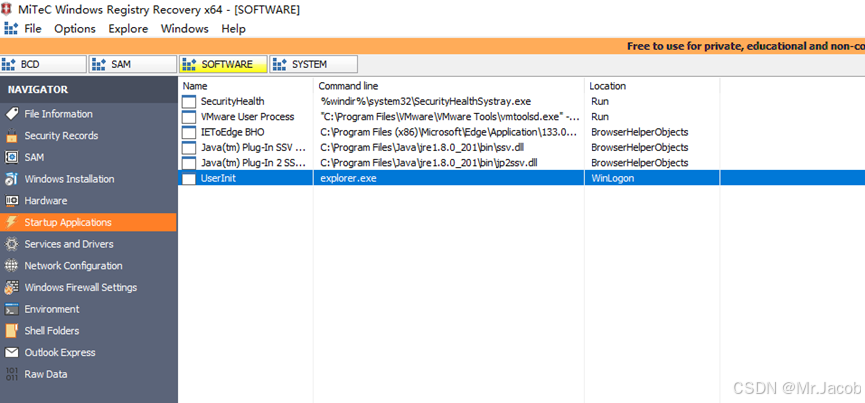Screen dimensions: 865x403
Task: Sort by the Command line column header
Action: coord(449,86)
